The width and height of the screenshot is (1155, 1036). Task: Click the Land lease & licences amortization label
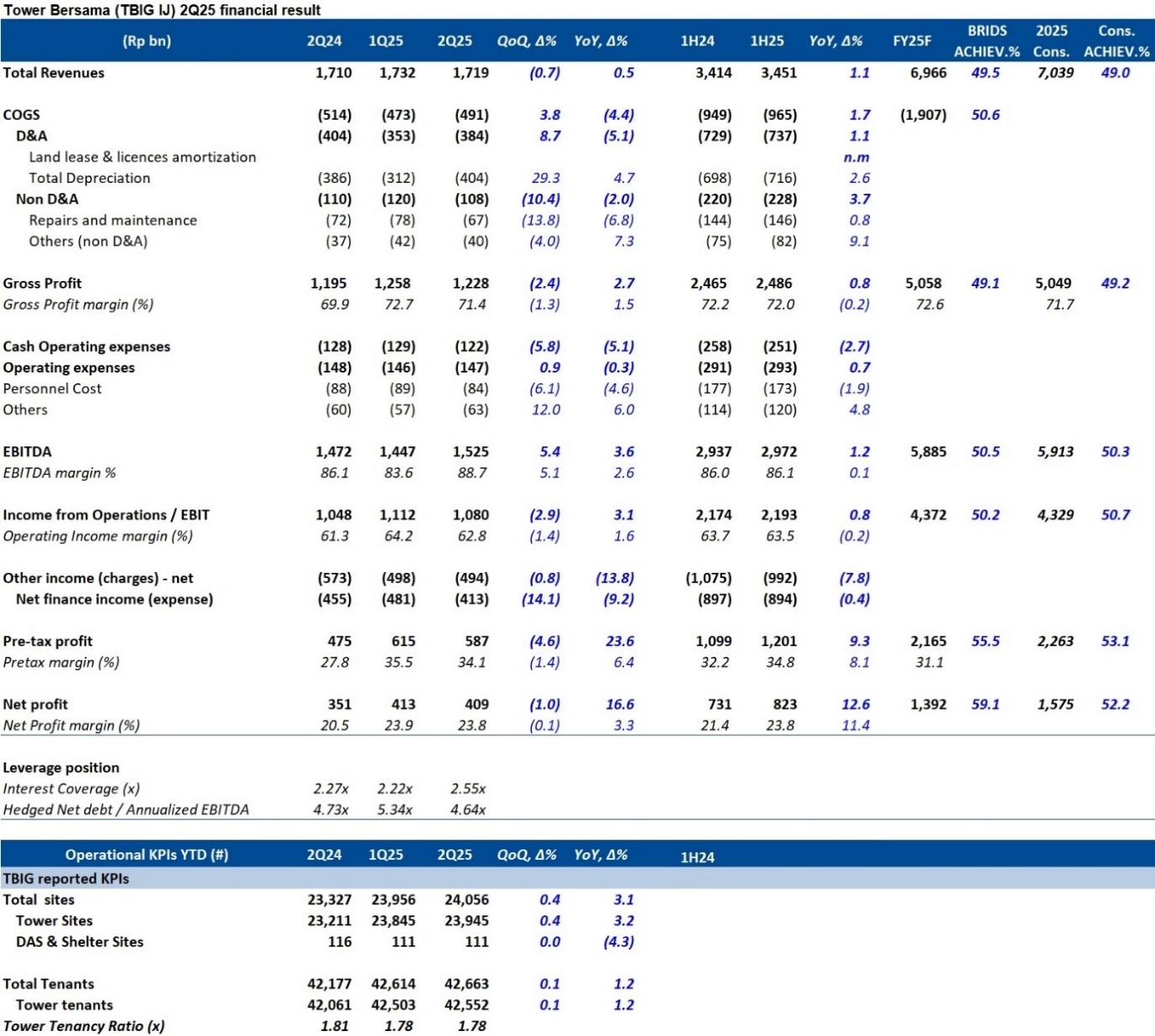coord(143,158)
